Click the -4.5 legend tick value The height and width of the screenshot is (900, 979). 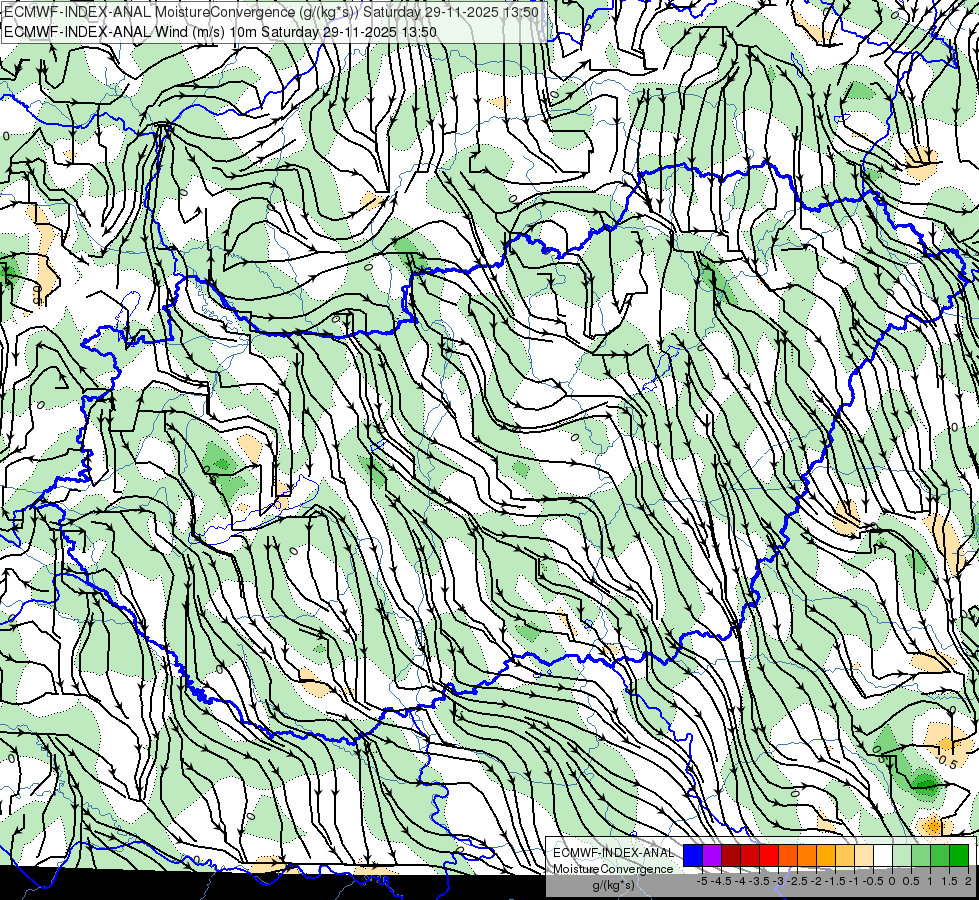[x=721, y=881]
